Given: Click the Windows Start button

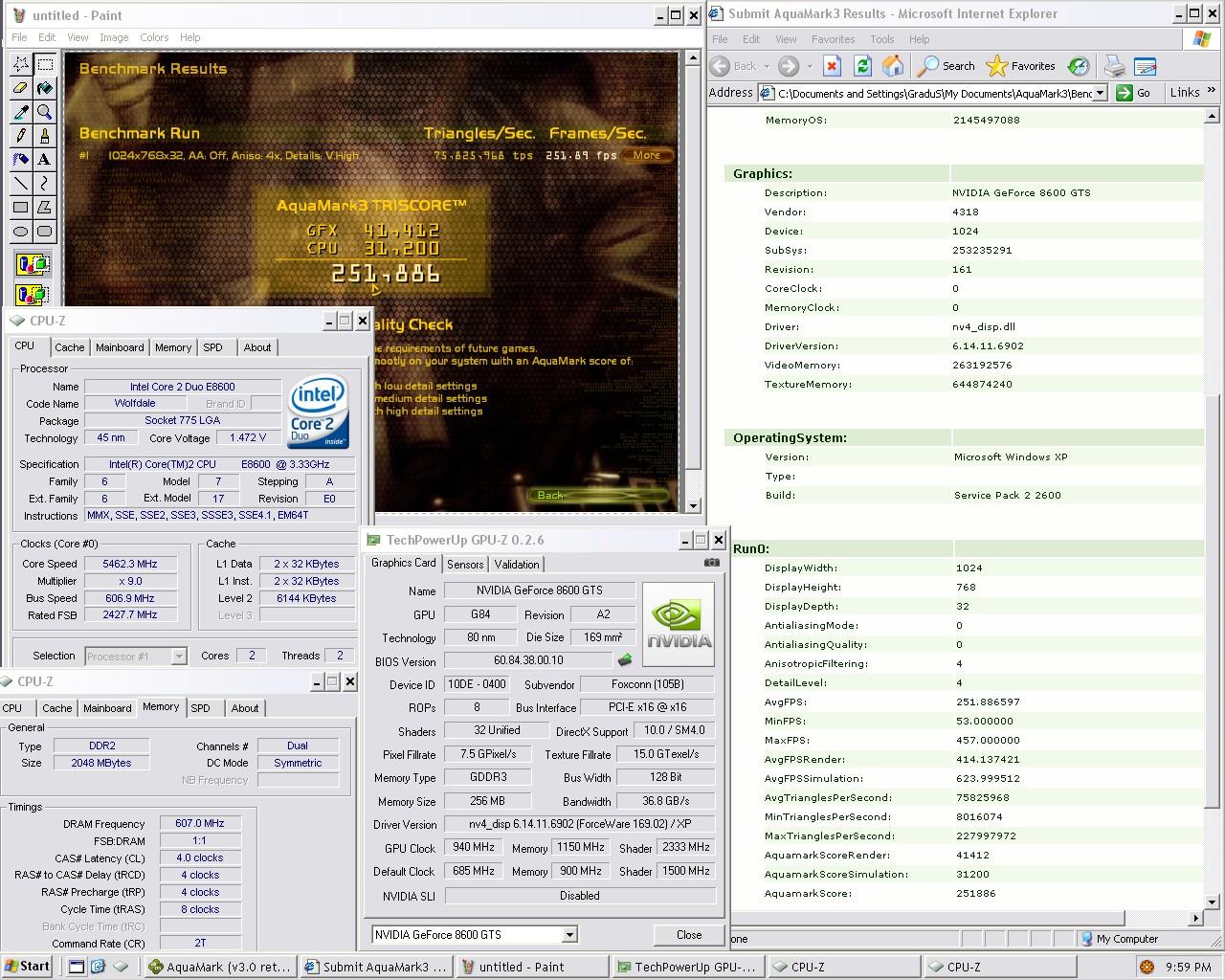Looking at the screenshot, I should pyautogui.click(x=27, y=967).
